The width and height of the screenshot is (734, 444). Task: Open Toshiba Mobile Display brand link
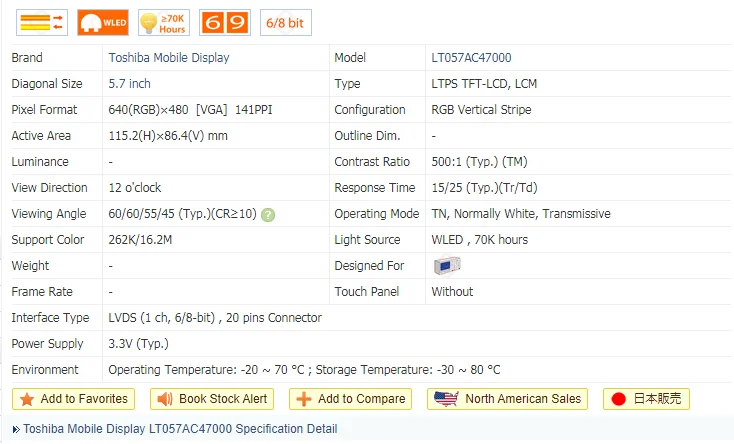click(x=169, y=58)
